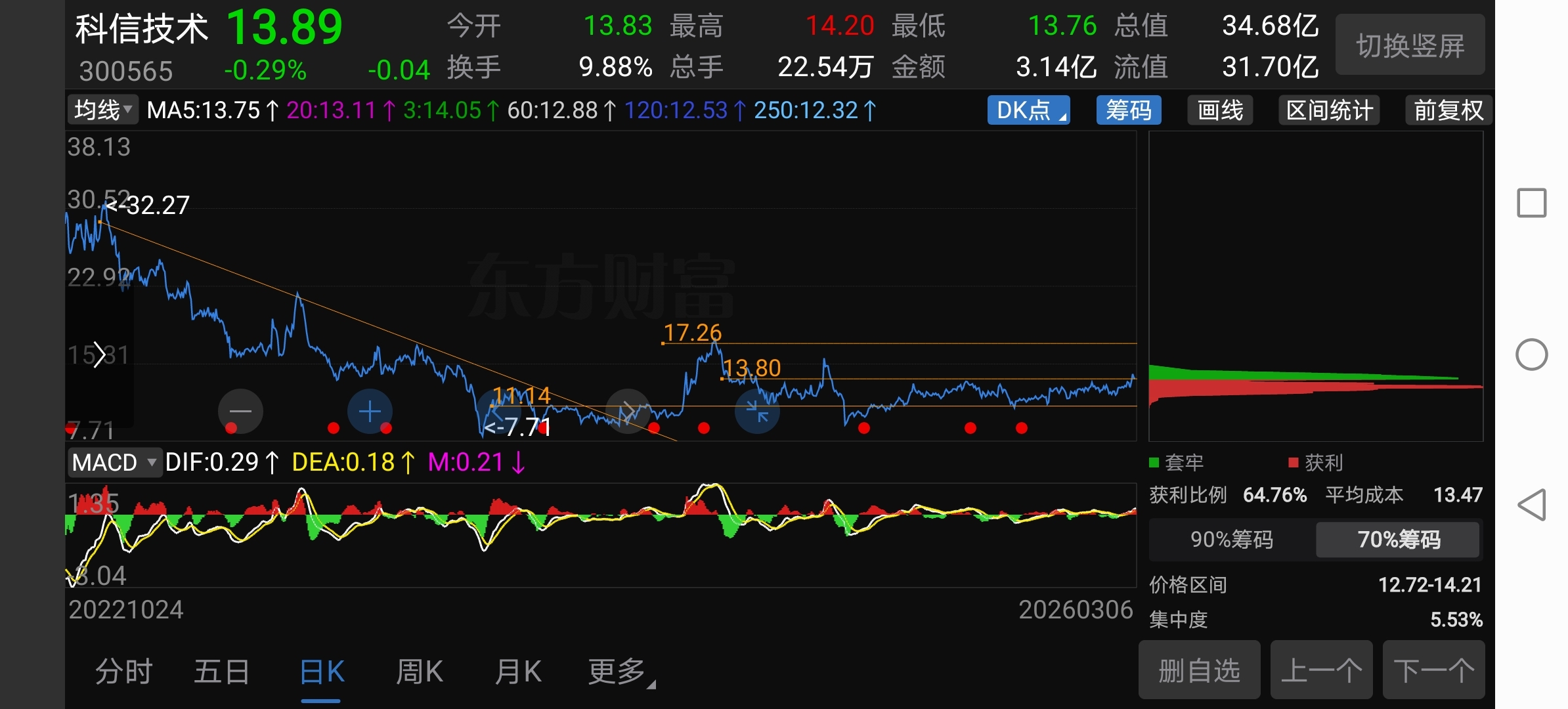
Task: Toggle the 筹码 chip distribution panel
Action: click(x=1128, y=110)
